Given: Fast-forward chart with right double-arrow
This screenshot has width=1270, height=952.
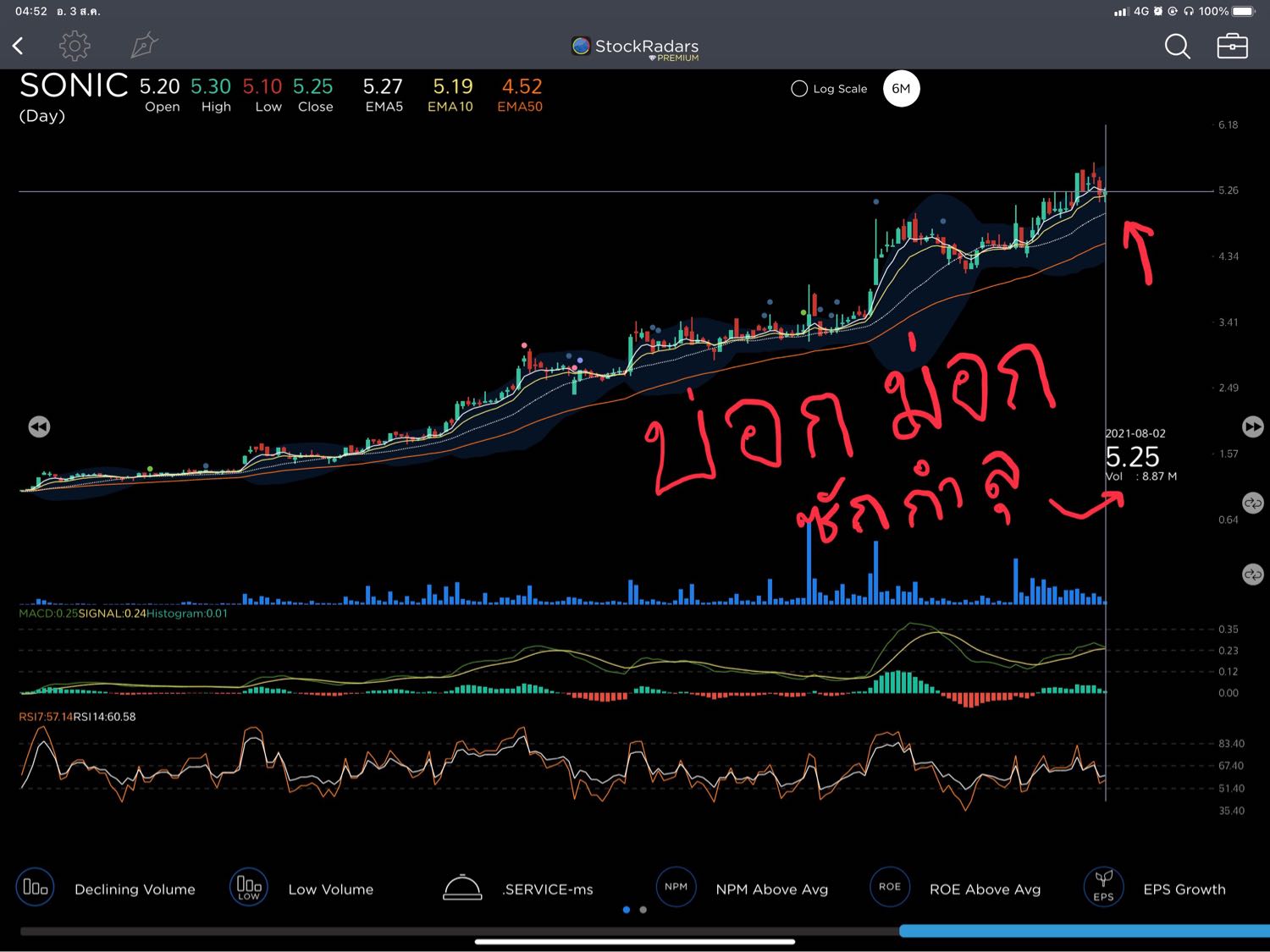Looking at the screenshot, I should 1252,426.
